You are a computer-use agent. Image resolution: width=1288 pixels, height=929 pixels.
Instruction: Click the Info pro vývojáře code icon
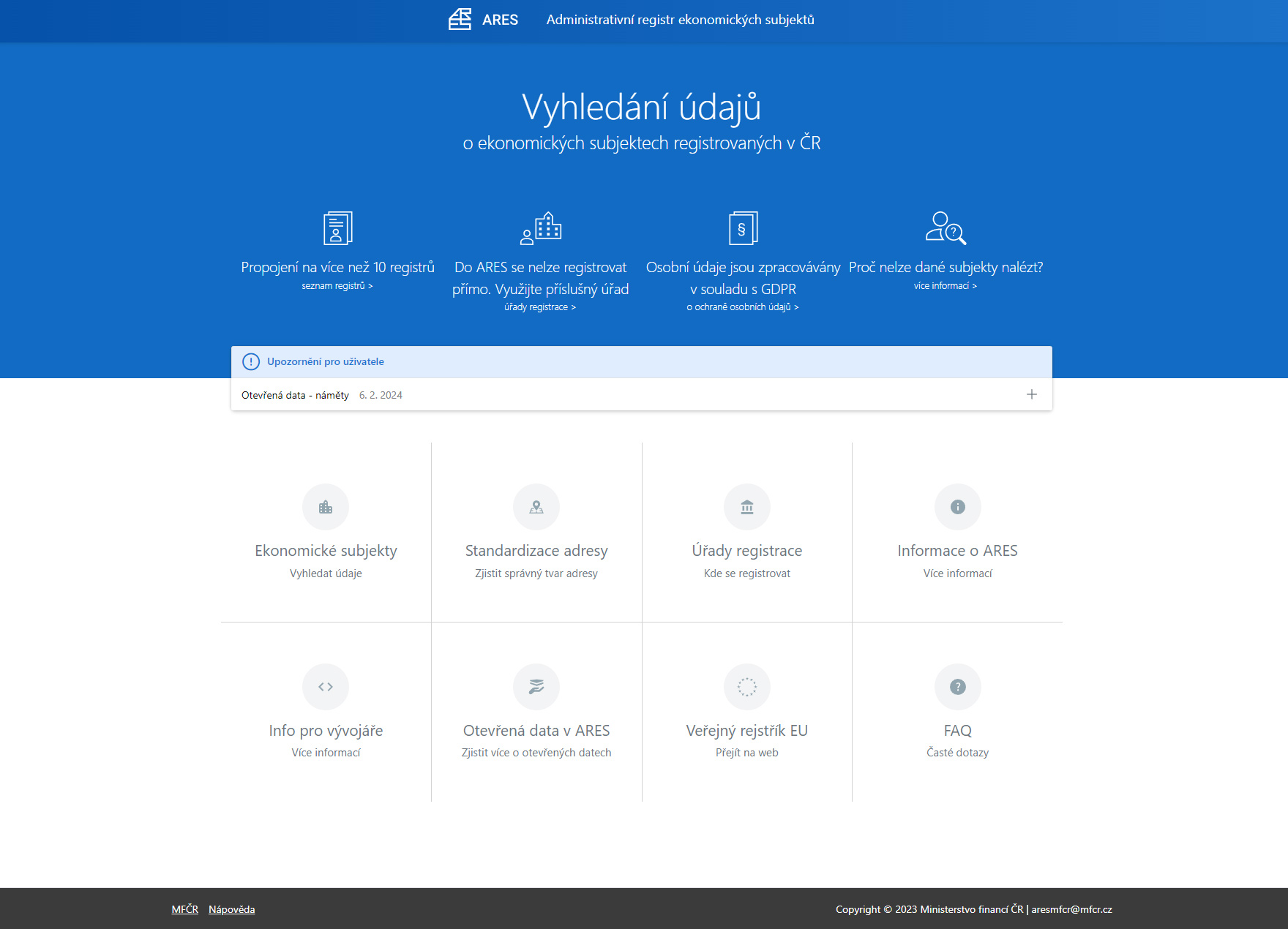point(326,687)
